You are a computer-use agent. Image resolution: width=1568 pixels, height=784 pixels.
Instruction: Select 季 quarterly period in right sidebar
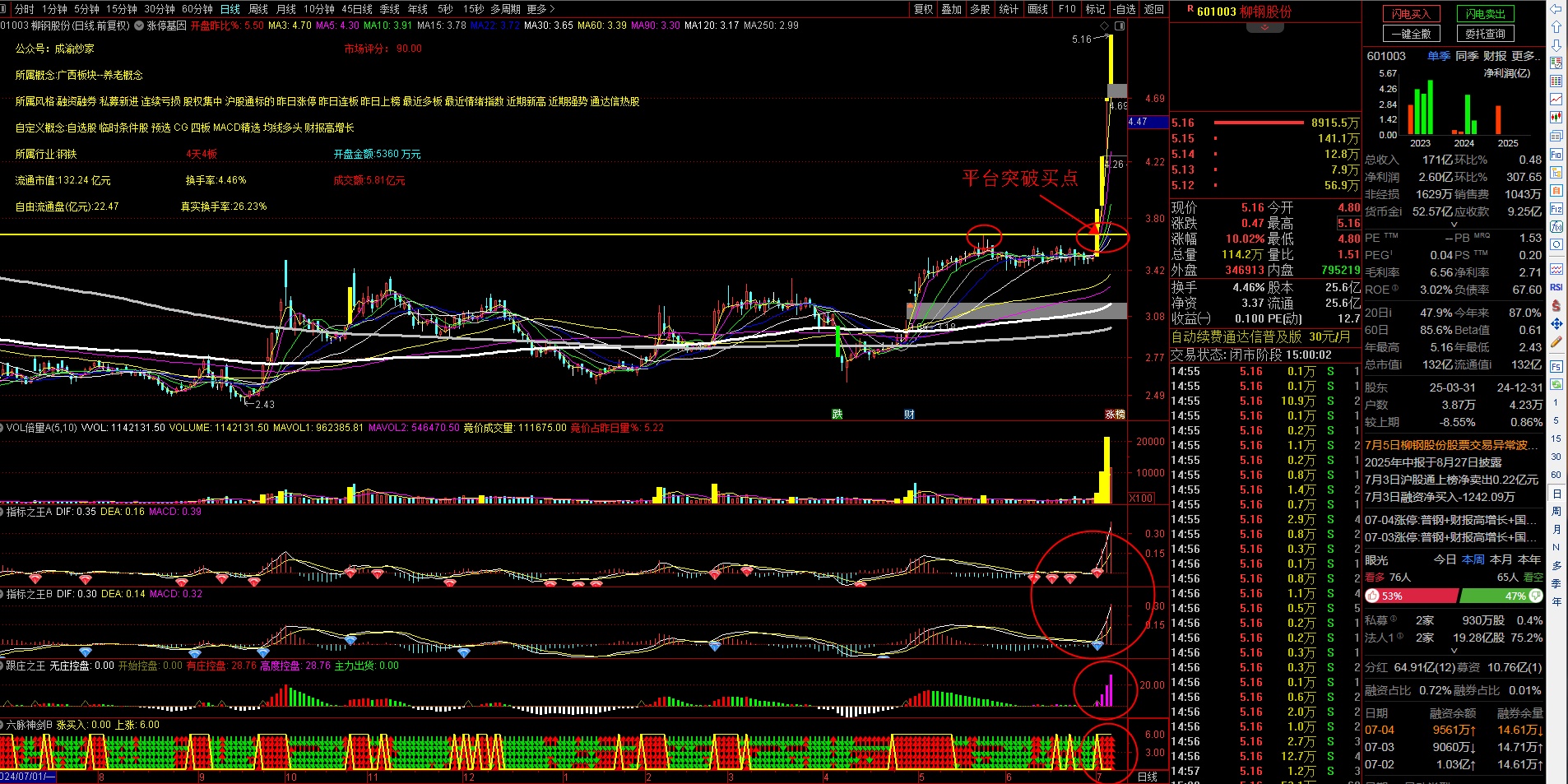(1556, 583)
